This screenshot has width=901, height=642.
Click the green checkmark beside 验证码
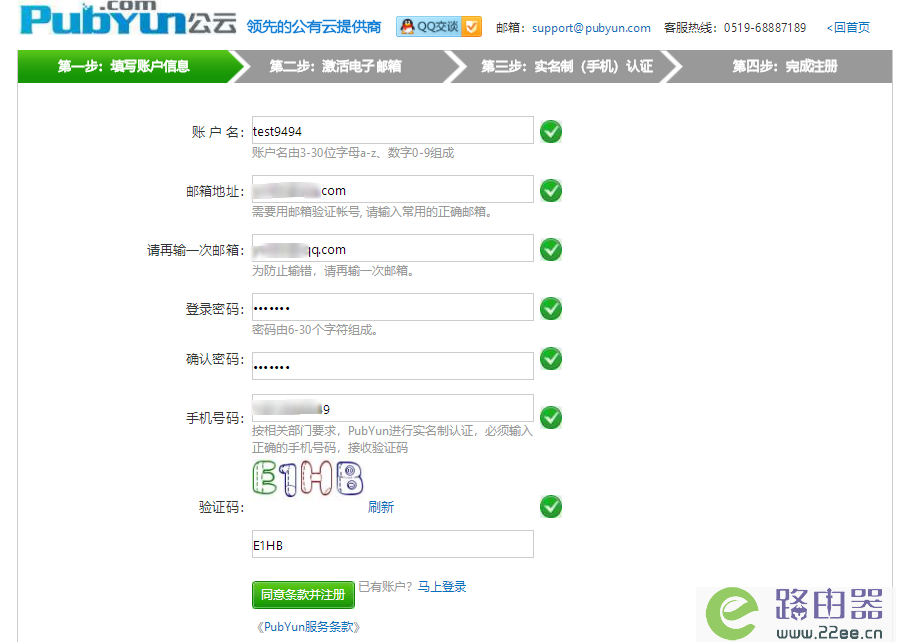[x=551, y=506]
